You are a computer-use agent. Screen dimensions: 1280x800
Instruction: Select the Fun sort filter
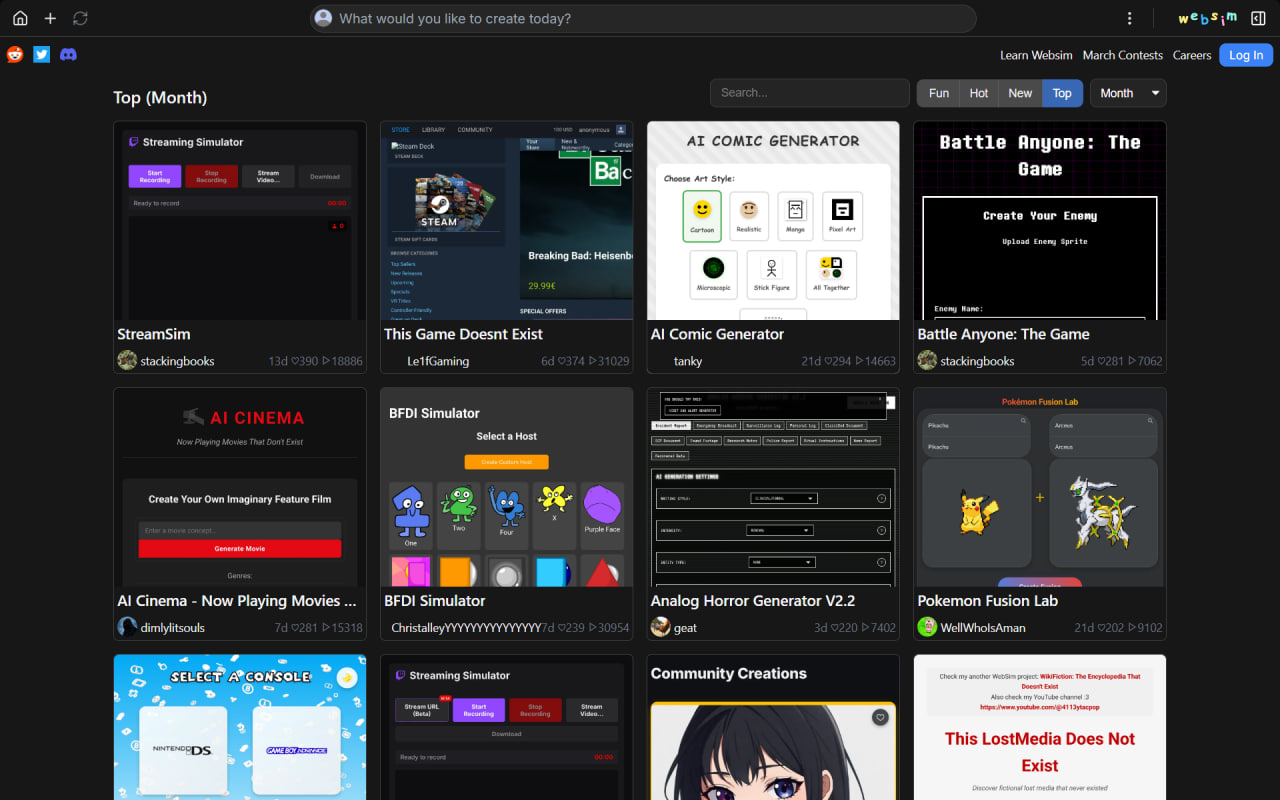[938, 93]
